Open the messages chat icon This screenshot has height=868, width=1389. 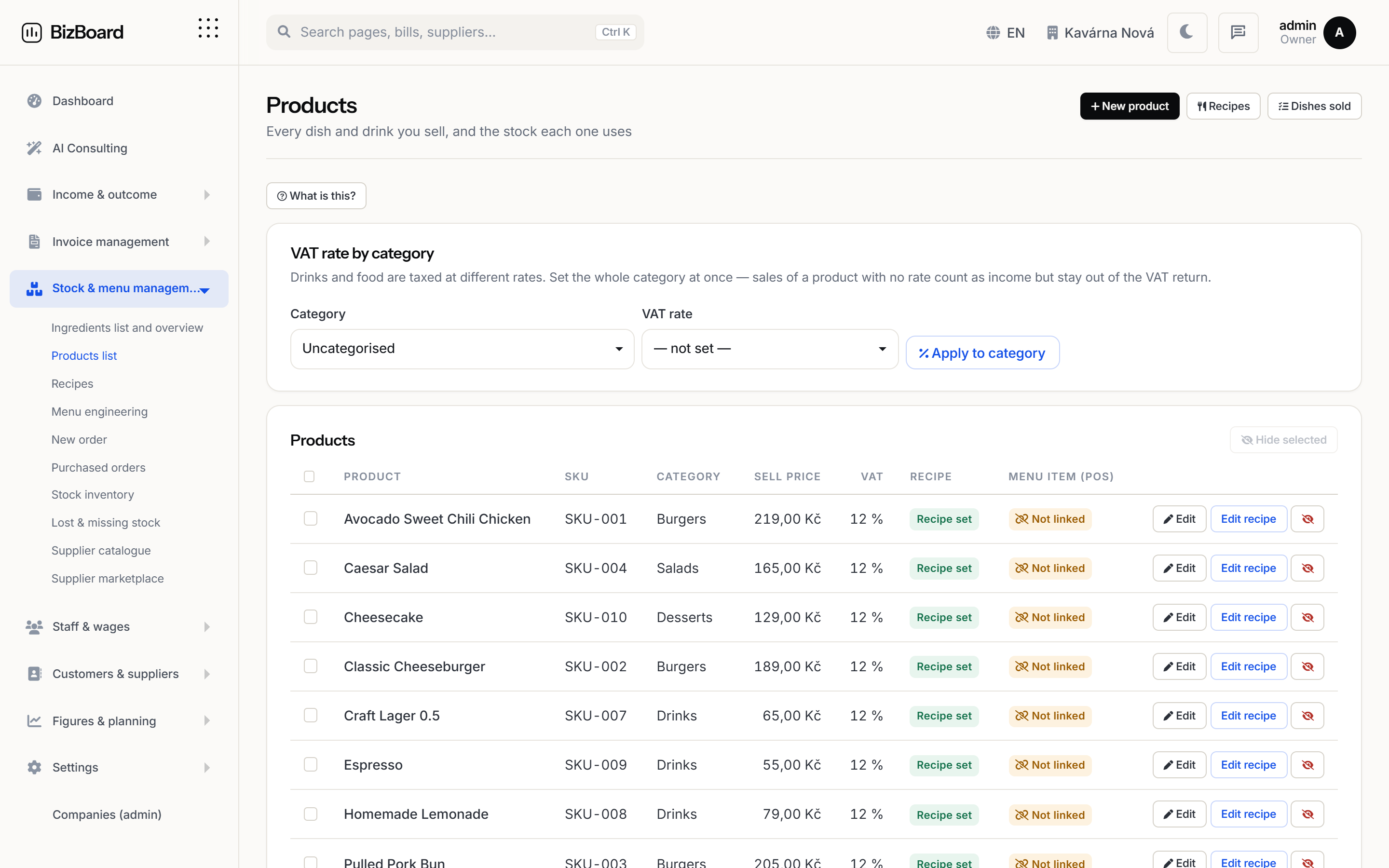[x=1238, y=32]
